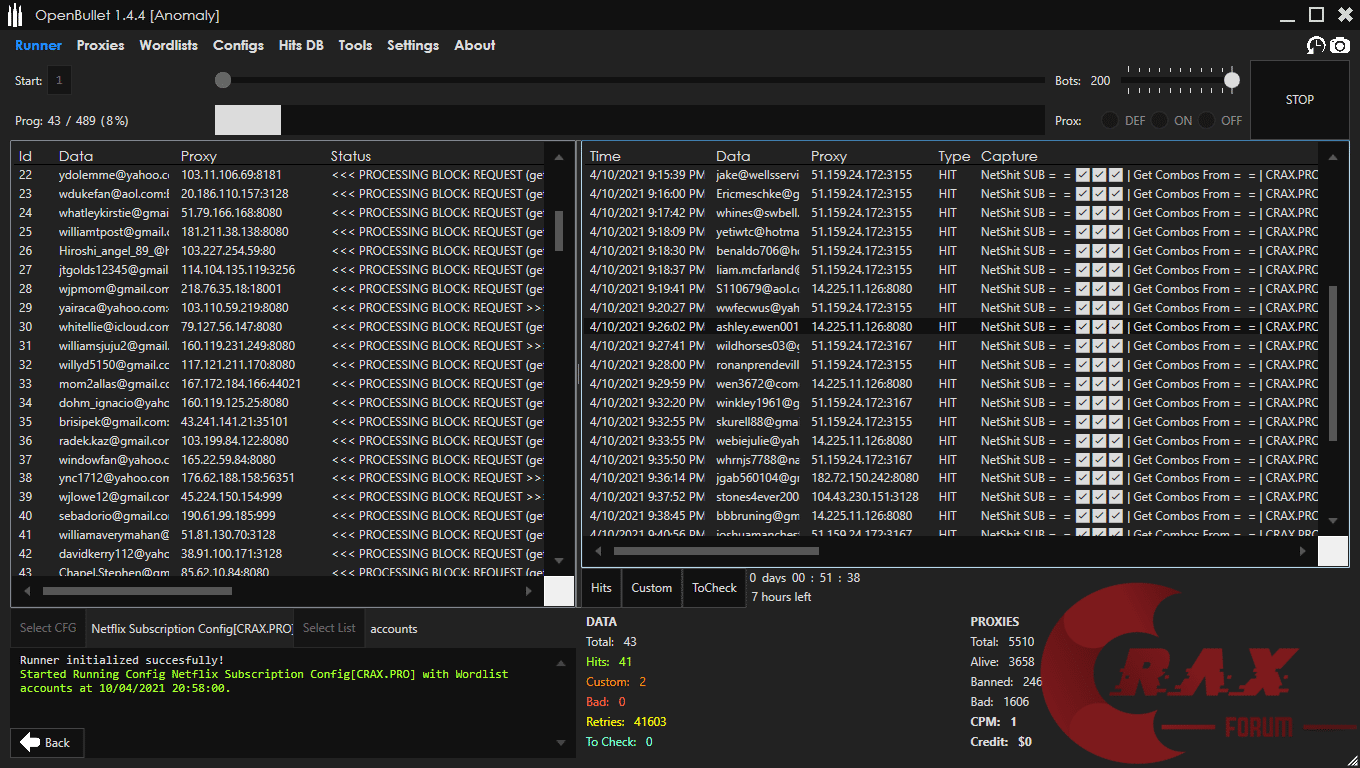Sort by the Id column header
This screenshot has height=768, width=1360.
pyautogui.click(x=26, y=156)
